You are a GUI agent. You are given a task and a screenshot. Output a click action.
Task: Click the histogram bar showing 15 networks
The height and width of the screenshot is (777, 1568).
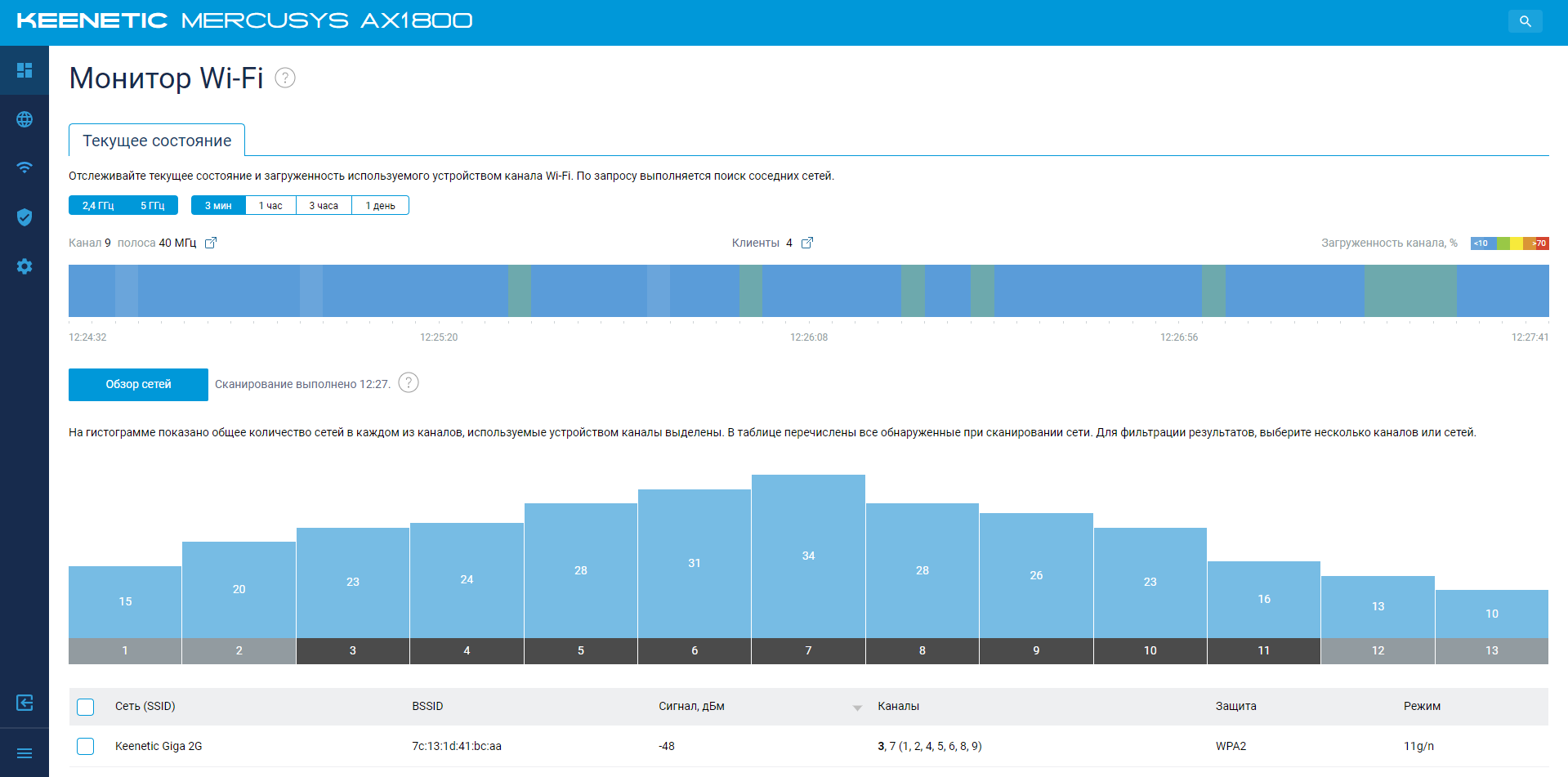click(x=125, y=601)
